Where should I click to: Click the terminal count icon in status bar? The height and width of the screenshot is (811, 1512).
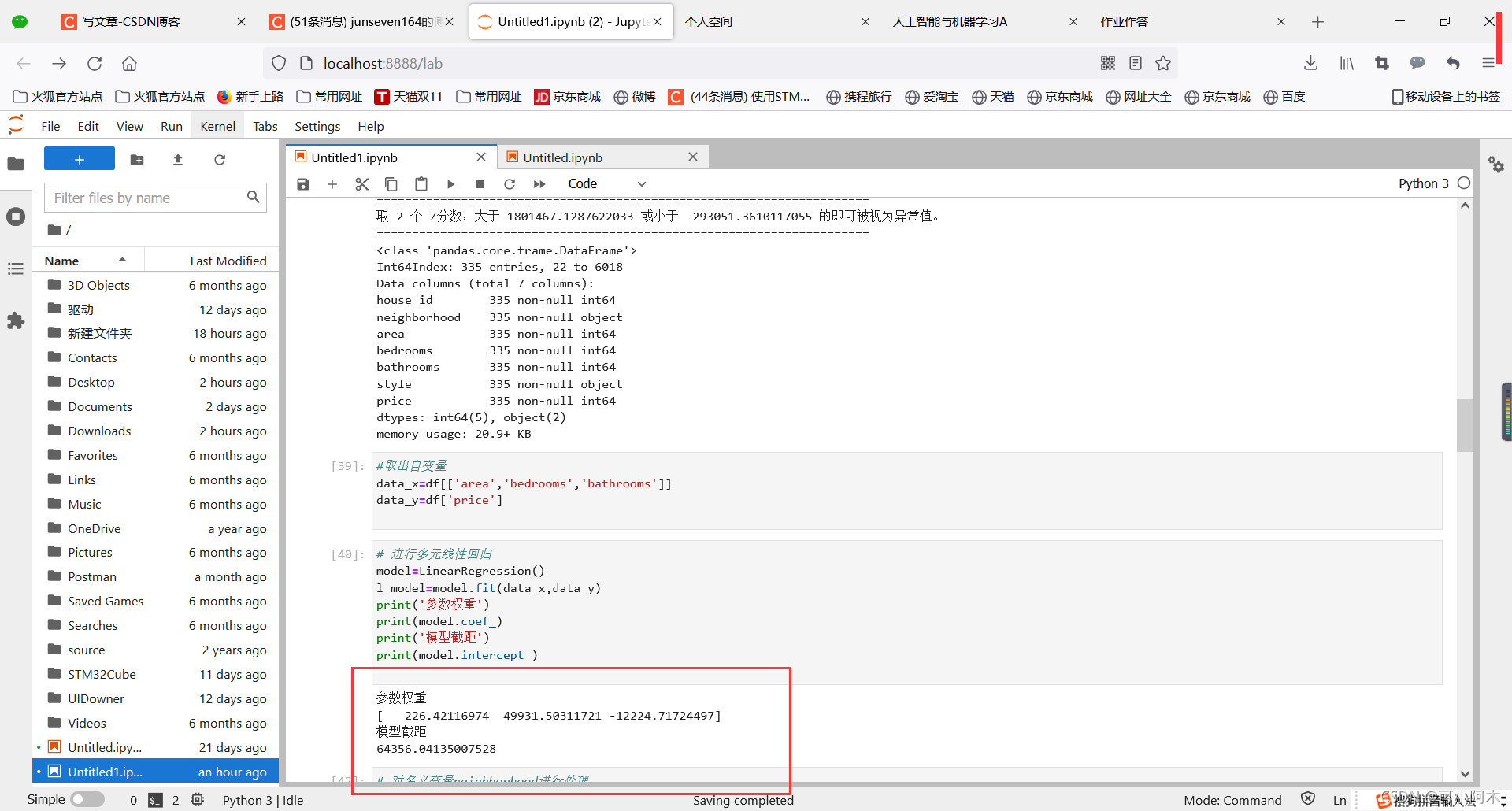click(156, 800)
